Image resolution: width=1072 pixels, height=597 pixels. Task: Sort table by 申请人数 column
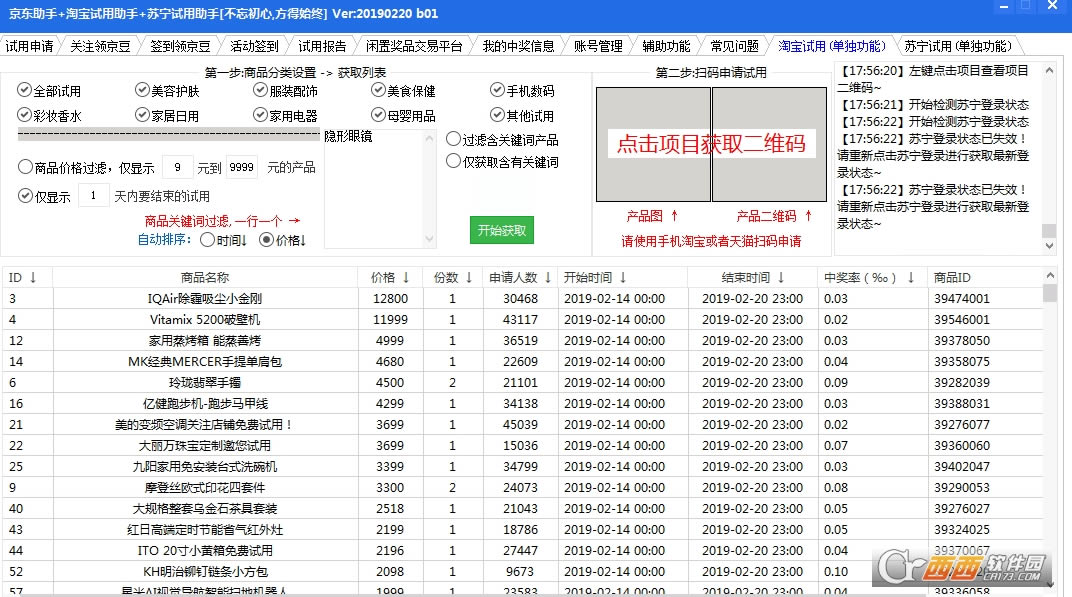(x=520, y=278)
